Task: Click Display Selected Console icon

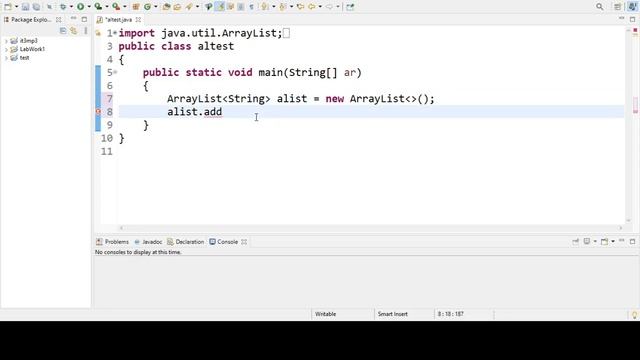Action: click(x=587, y=241)
